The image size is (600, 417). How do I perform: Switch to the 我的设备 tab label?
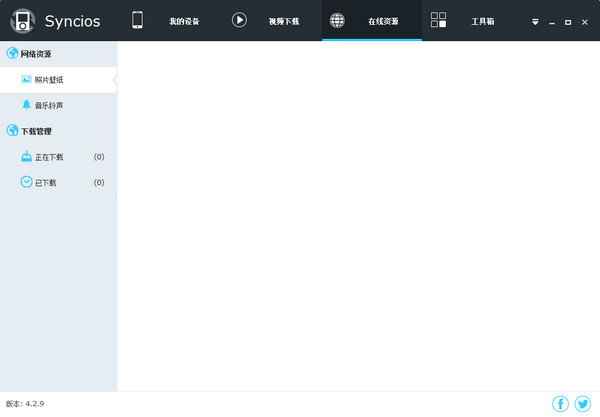click(184, 21)
